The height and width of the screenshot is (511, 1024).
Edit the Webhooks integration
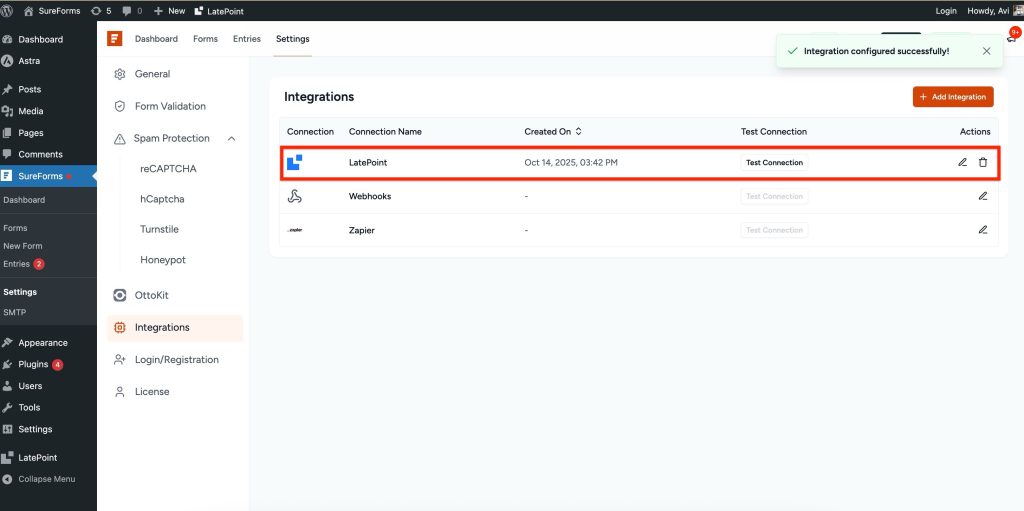(x=983, y=196)
